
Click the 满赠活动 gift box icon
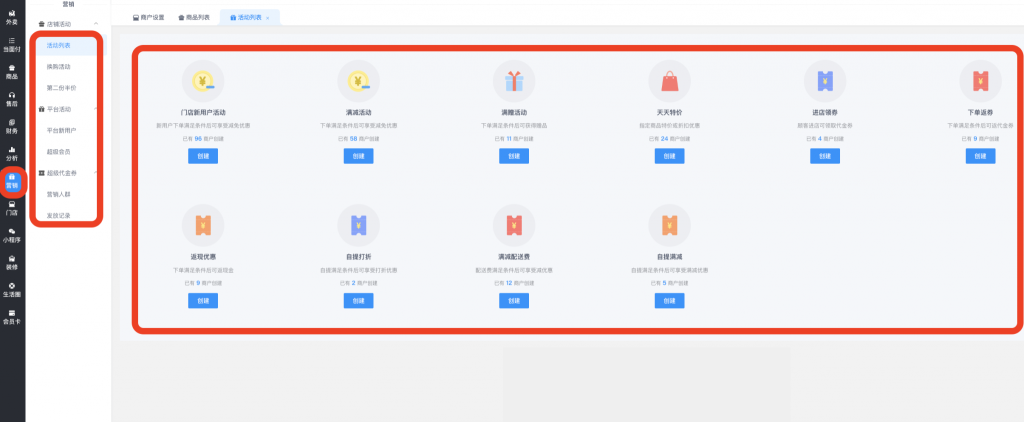(x=513, y=79)
